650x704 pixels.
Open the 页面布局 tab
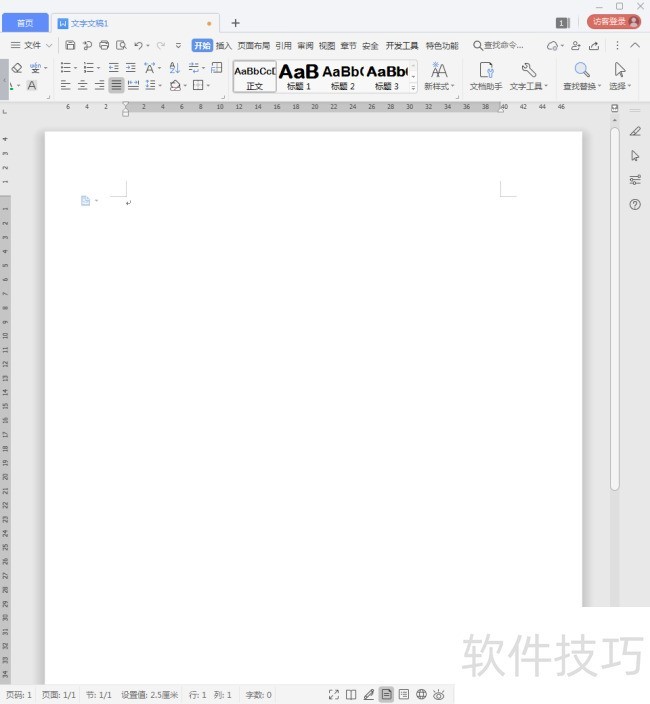pos(254,45)
